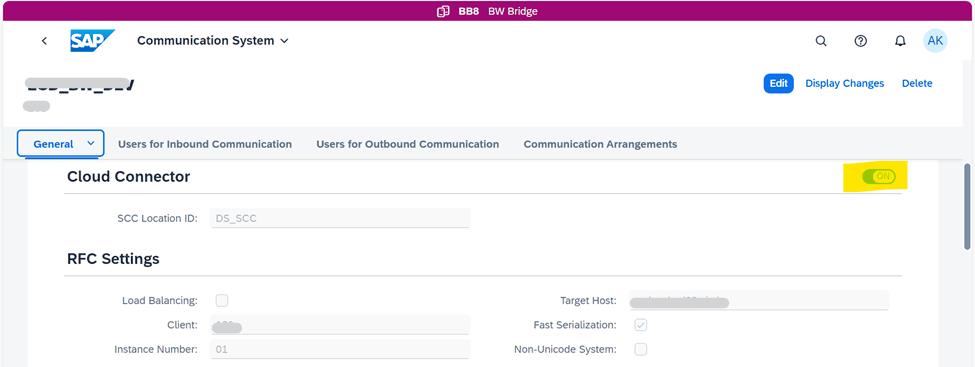Switch to Users for Outbound Communication tab

[x=407, y=144]
